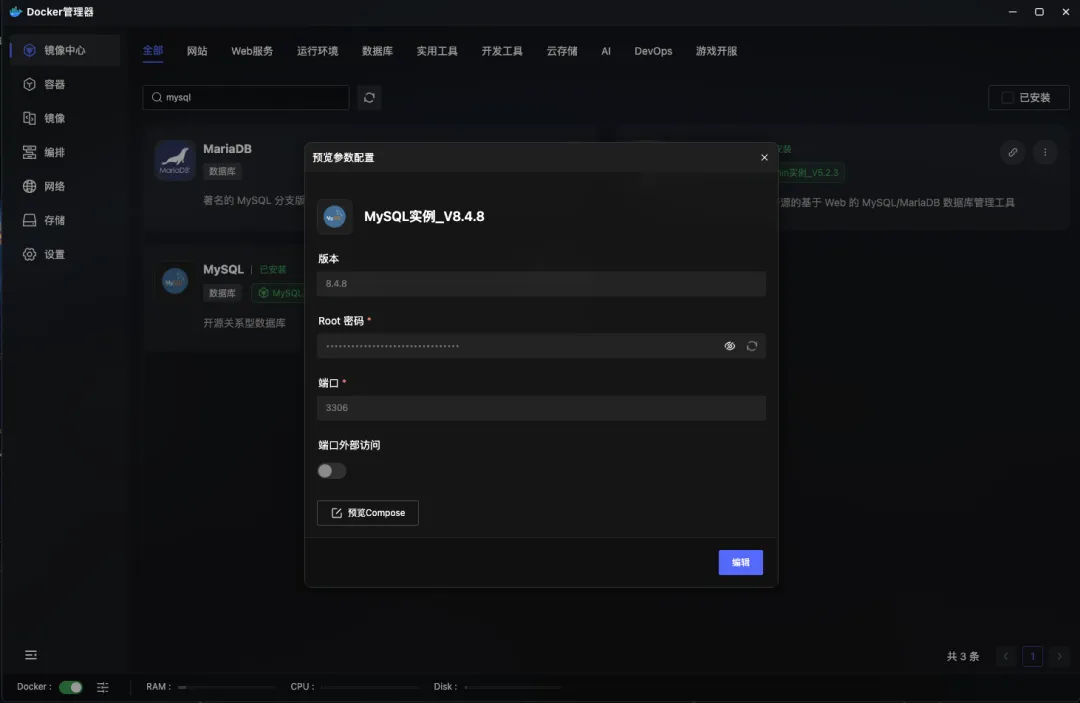Enable the 端口外部访问 switch
The image size is (1080, 703).
(331, 471)
